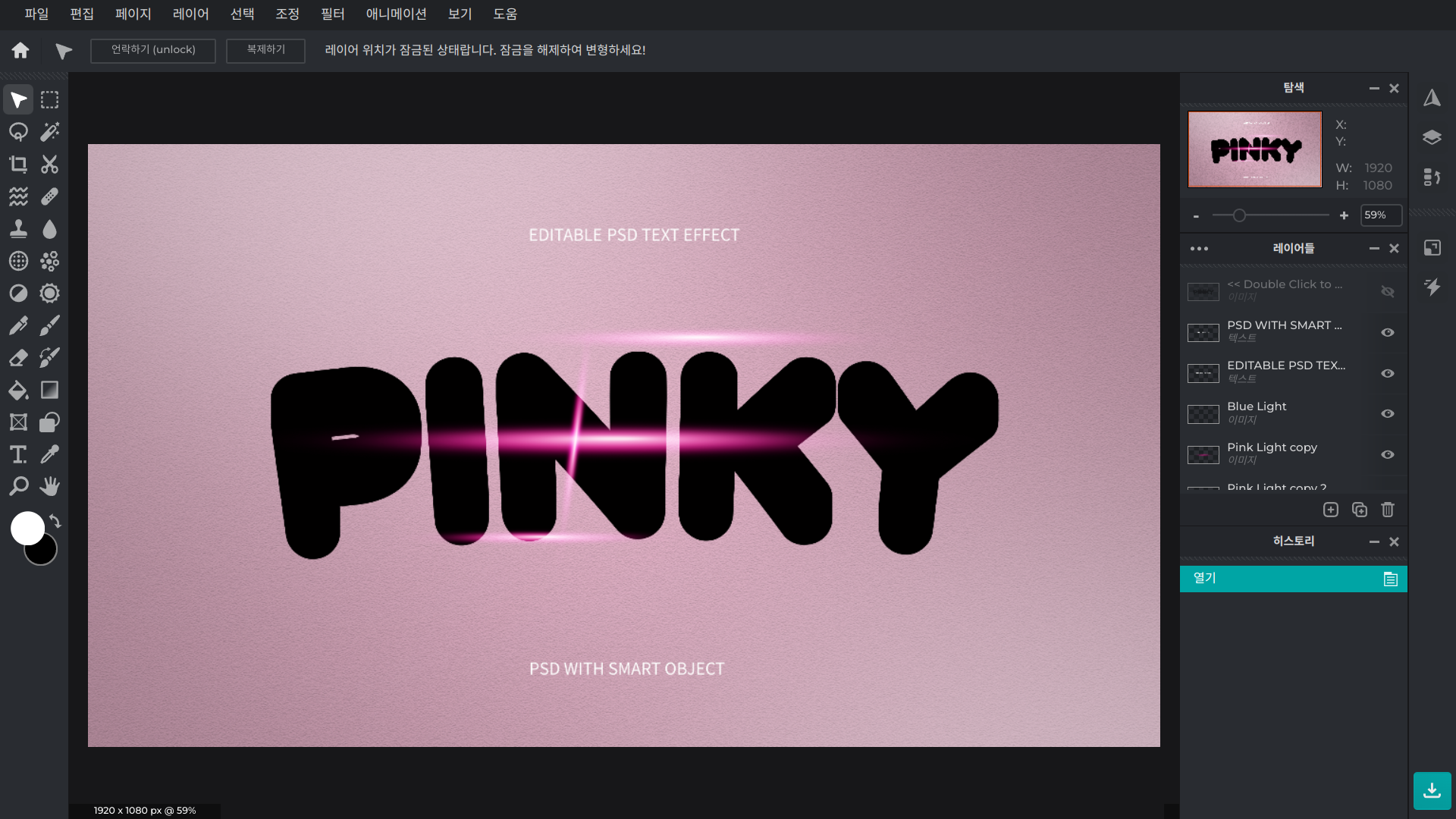
Task: Hide the Blue Light layer
Action: tap(1388, 414)
